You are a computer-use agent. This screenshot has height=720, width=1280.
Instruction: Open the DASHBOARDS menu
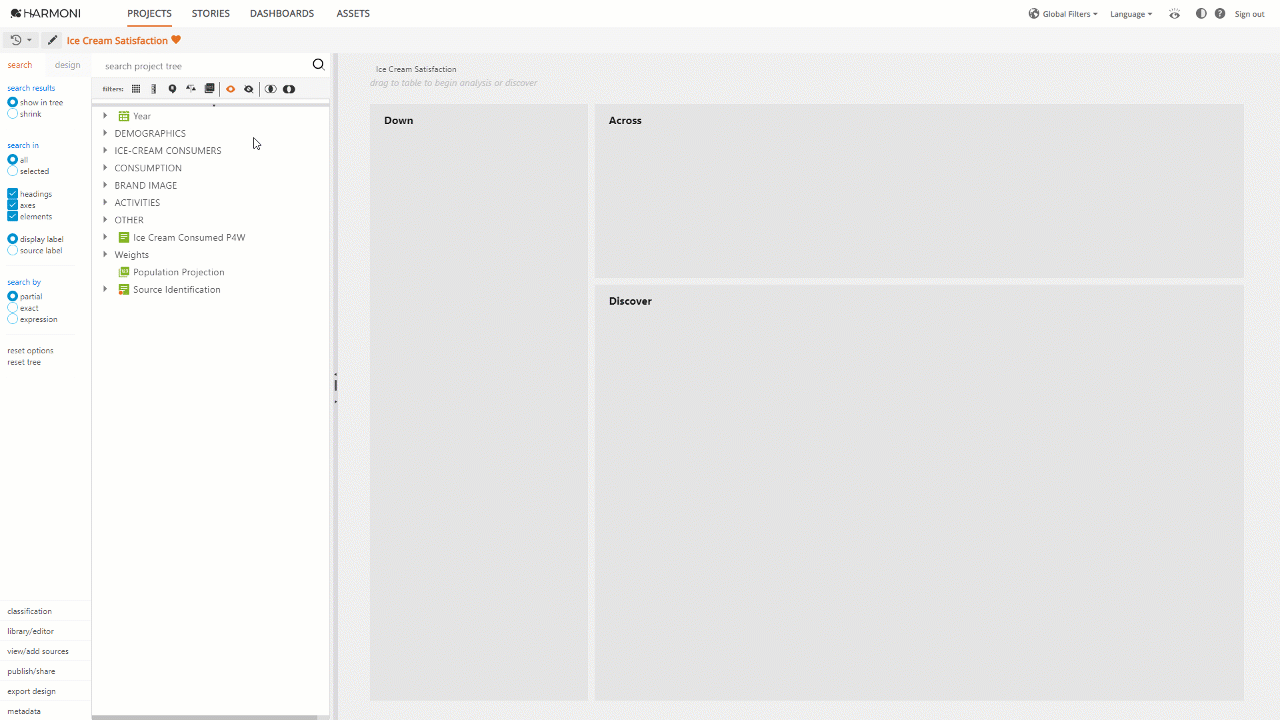(x=282, y=14)
